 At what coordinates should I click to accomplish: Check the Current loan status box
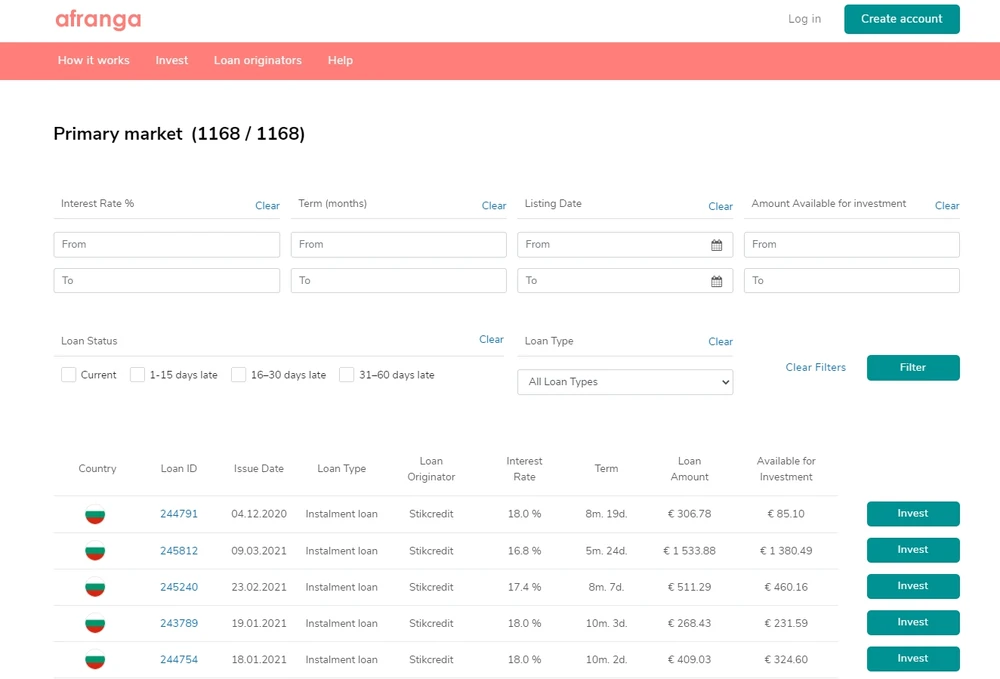[x=69, y=375]
